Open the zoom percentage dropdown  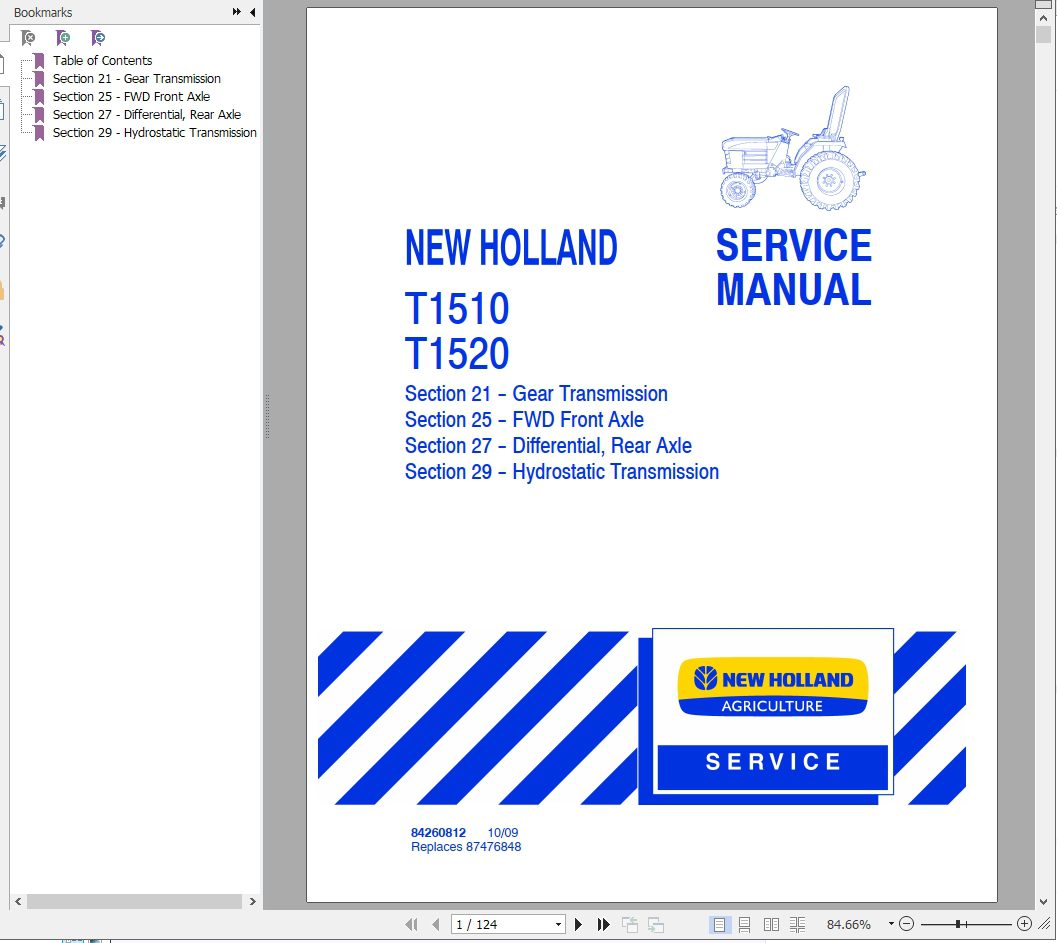click(890, 923)
